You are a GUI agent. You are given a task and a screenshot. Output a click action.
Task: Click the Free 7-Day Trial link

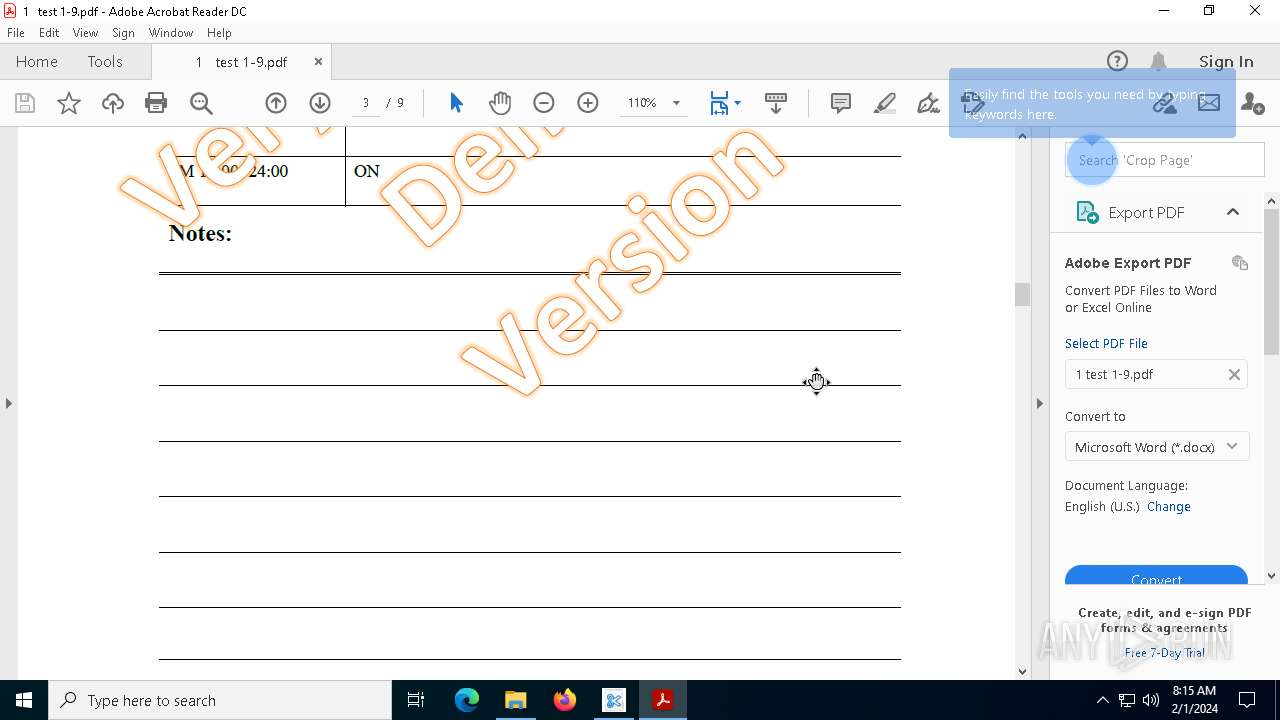(1165, 653)
